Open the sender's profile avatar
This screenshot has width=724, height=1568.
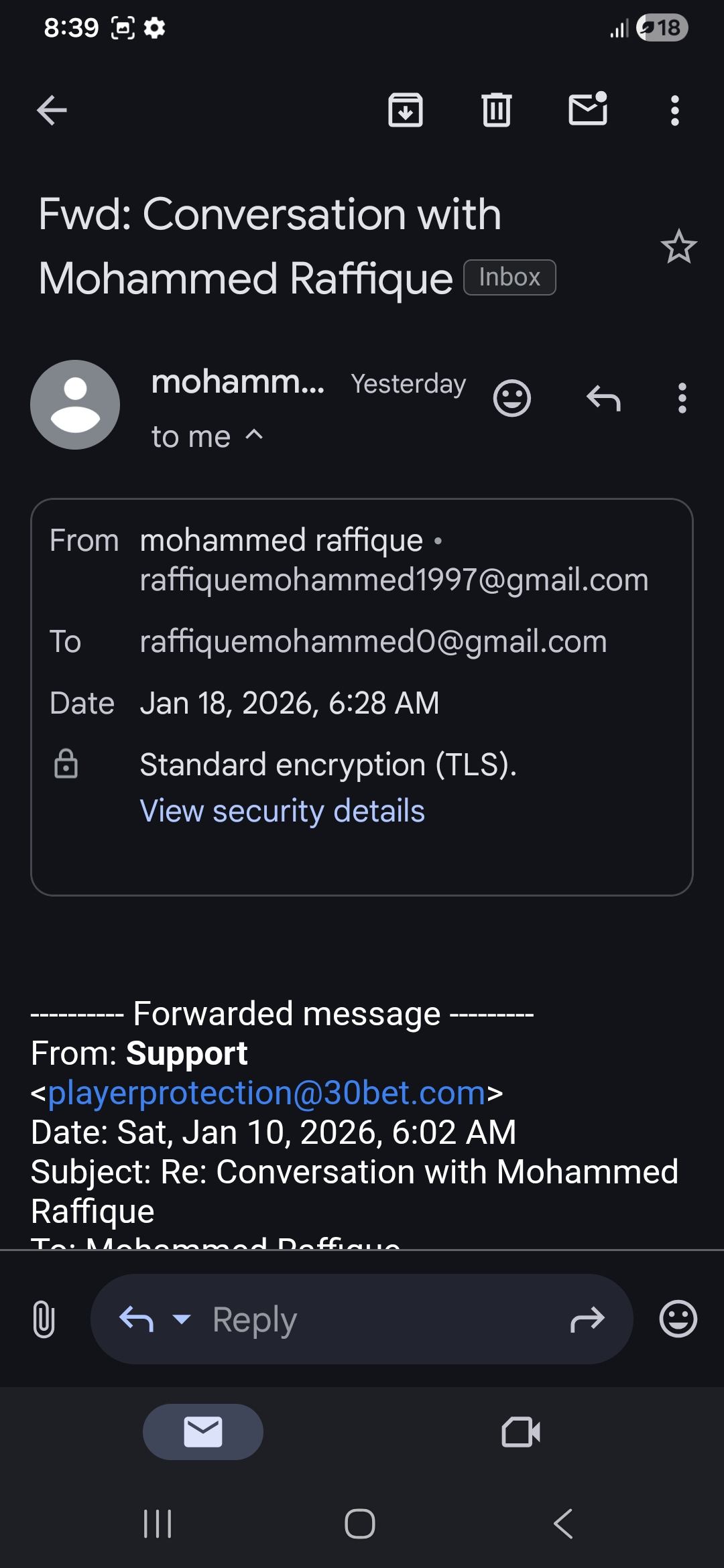pos(75,405)
